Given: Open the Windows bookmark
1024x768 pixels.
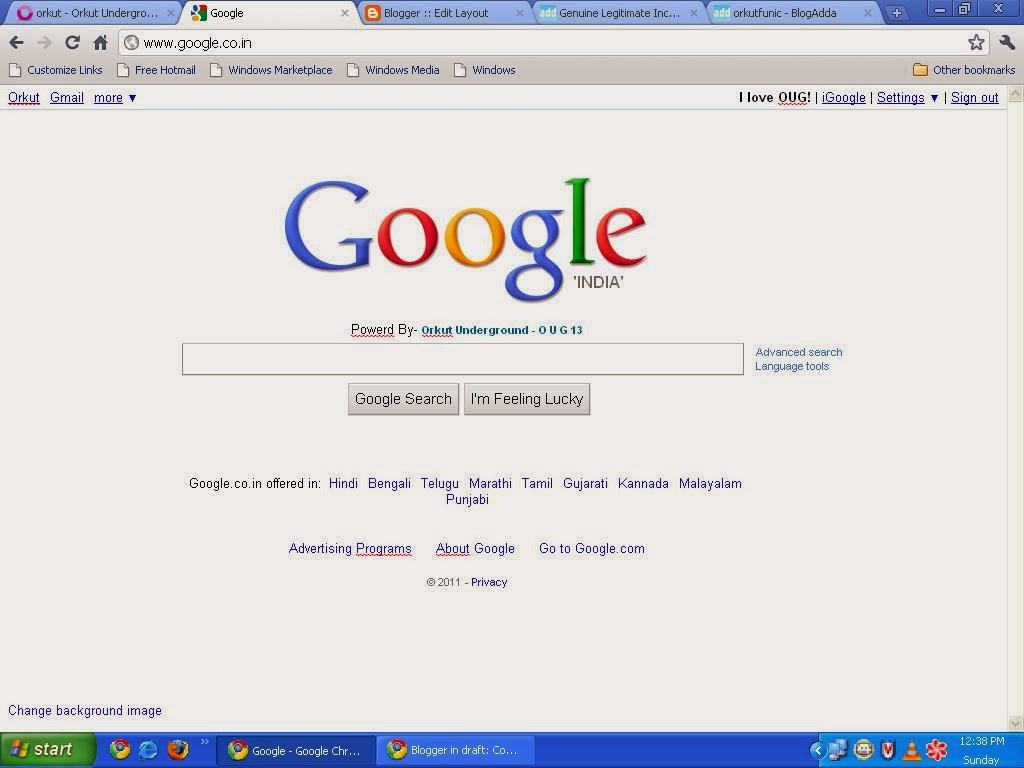Looking at the screenshot, I should point(485,70).
